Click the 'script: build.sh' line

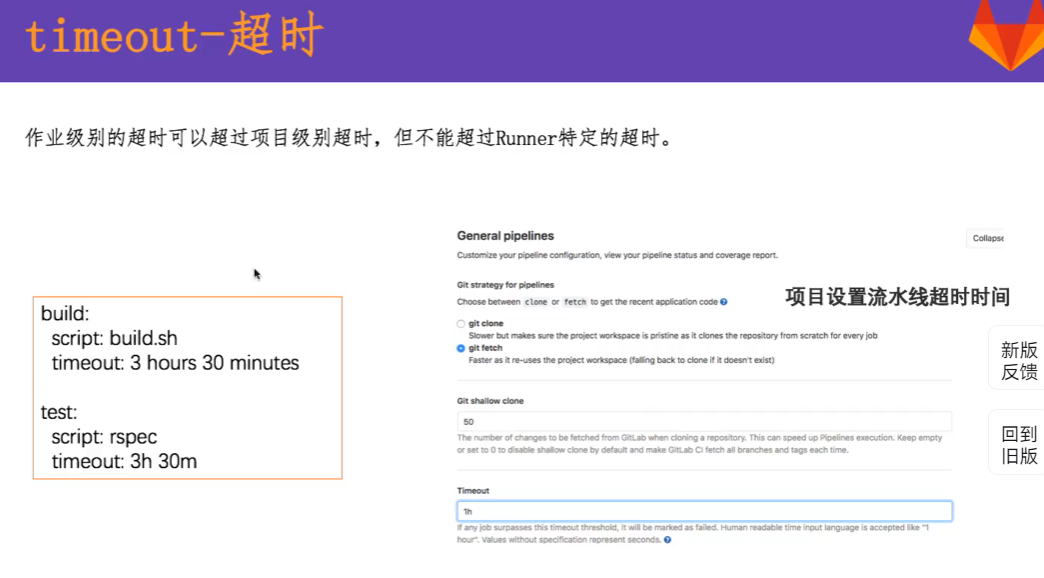point(115,338)
